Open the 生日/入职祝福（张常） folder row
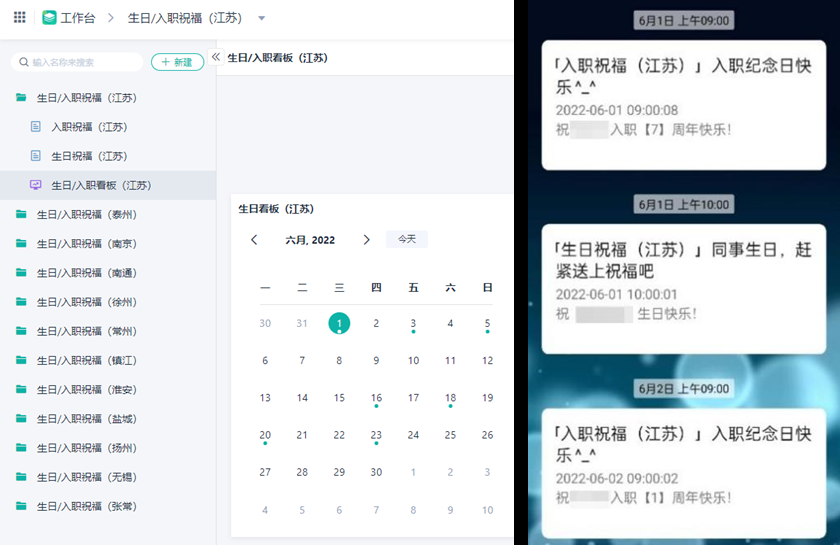Viewport: 840px width, 545px height. (x=108, y=506)
